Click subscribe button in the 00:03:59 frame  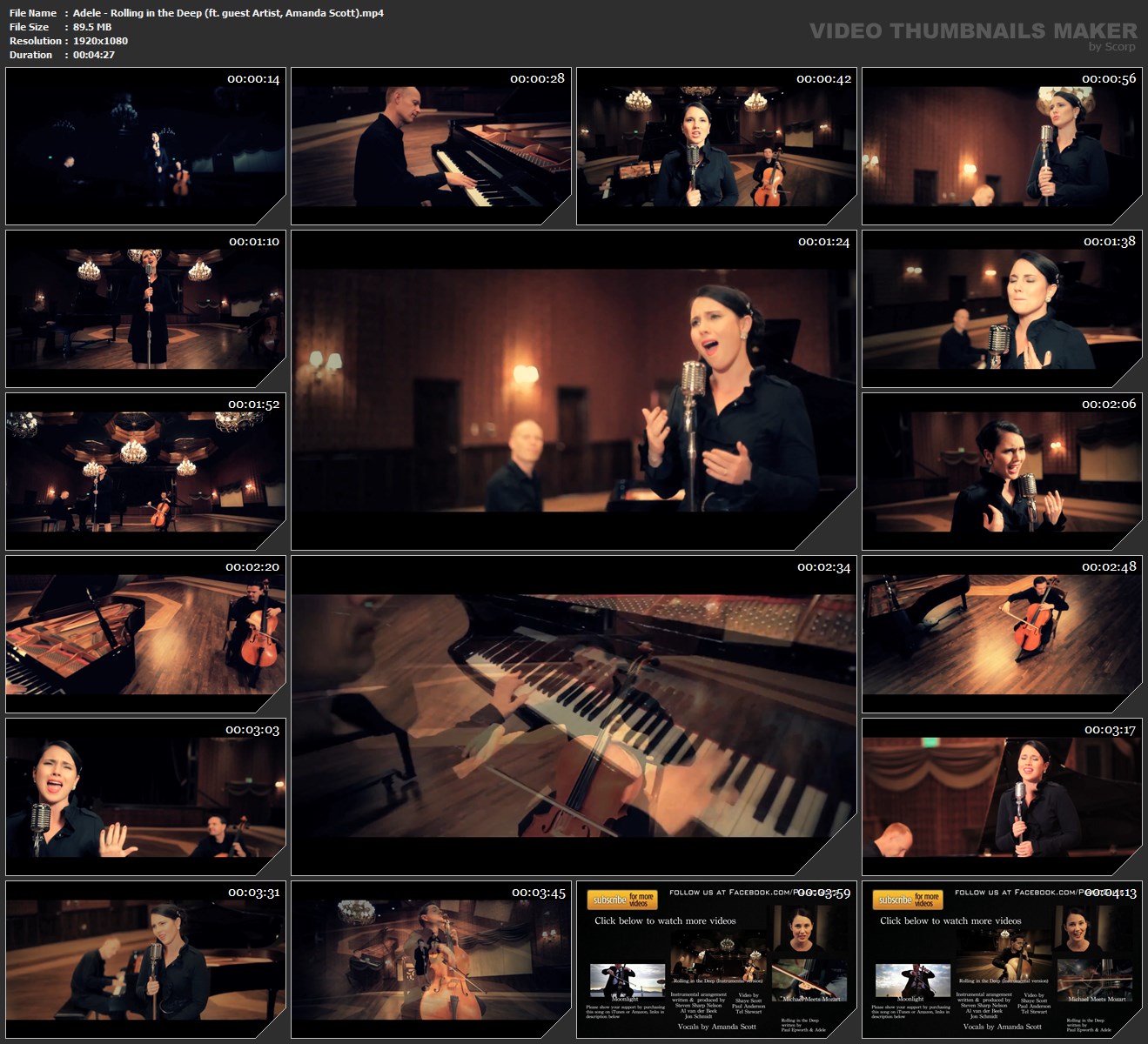coord(622,900)
